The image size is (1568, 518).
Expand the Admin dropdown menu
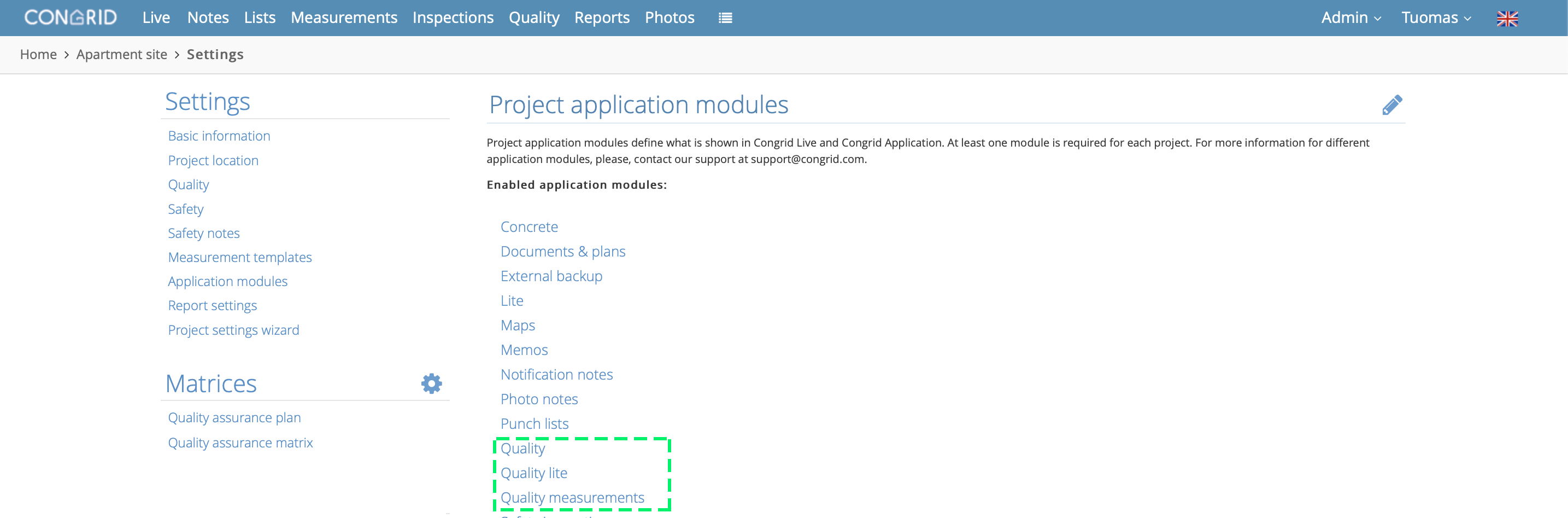tap(1350, 18)
